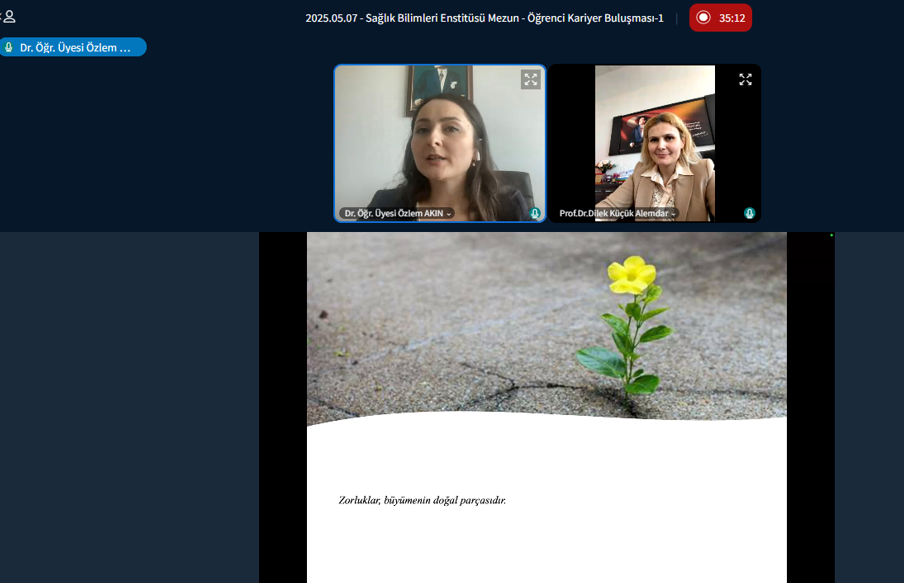The image size is (904, 583).
Task: Click microphone status icon on Özlem AKIN's video
Action: click(x=535, y=213)
